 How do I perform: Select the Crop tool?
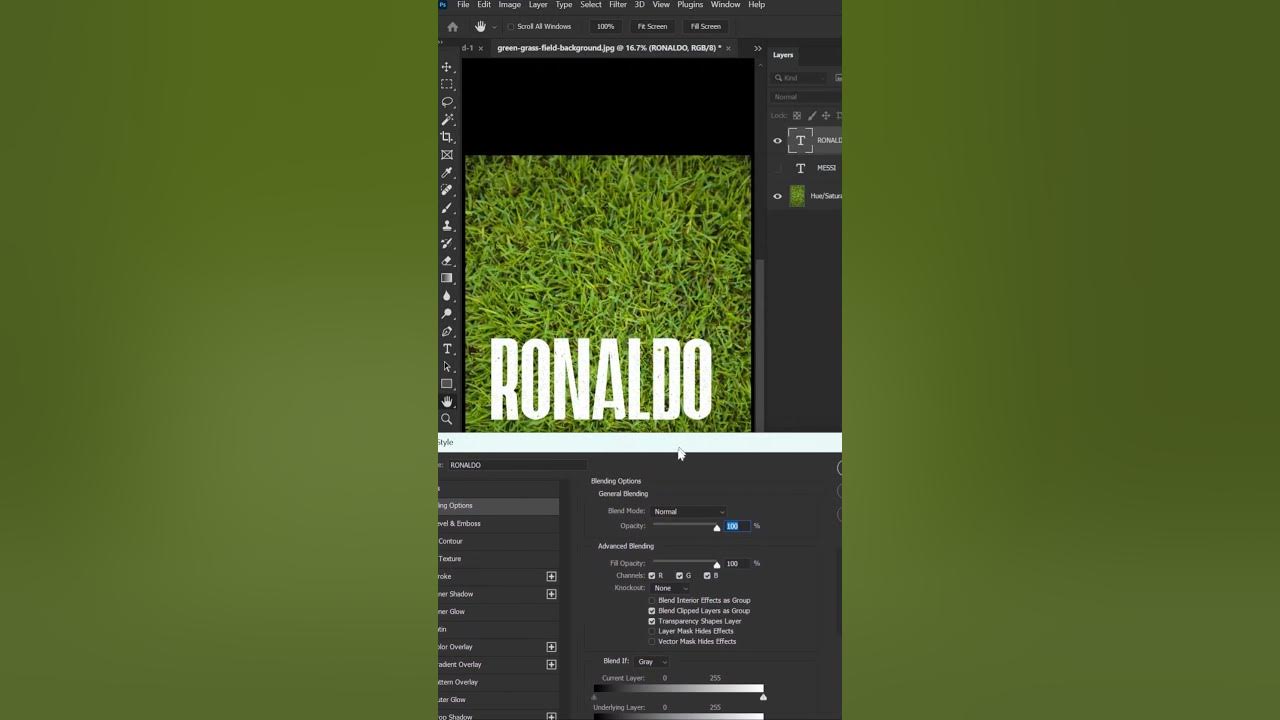(x=447, y=137)
